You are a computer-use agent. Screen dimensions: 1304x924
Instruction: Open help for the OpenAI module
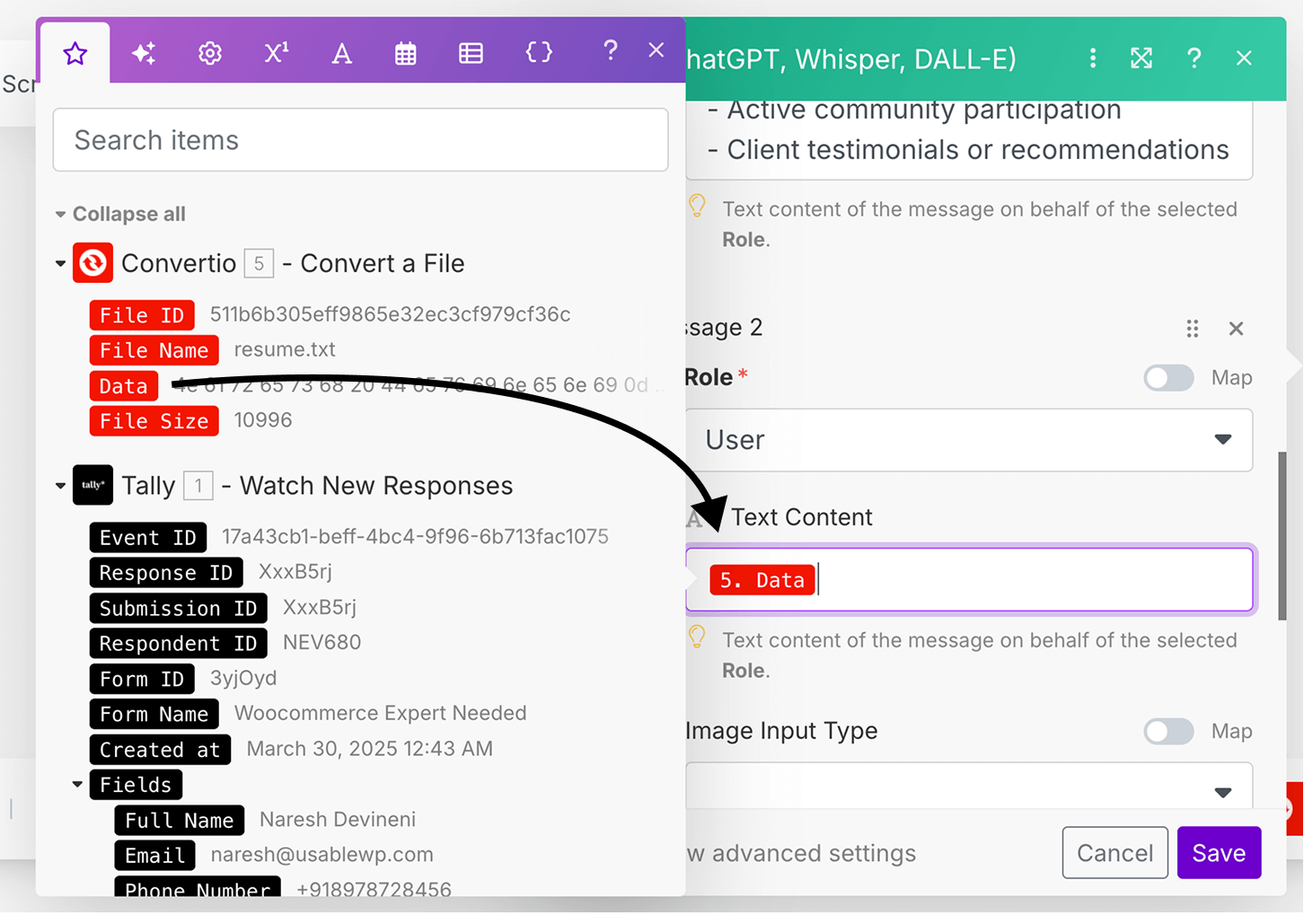(1194, 58)
